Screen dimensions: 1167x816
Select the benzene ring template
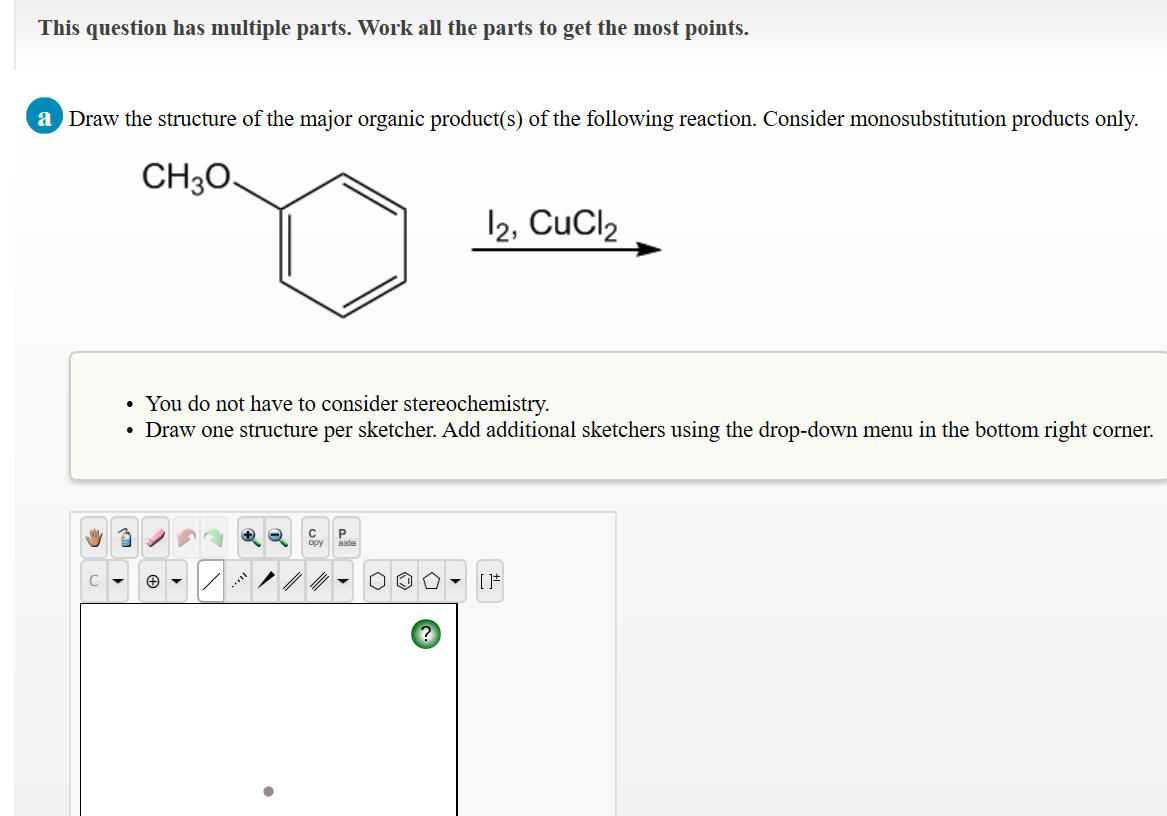coord(405,581)
